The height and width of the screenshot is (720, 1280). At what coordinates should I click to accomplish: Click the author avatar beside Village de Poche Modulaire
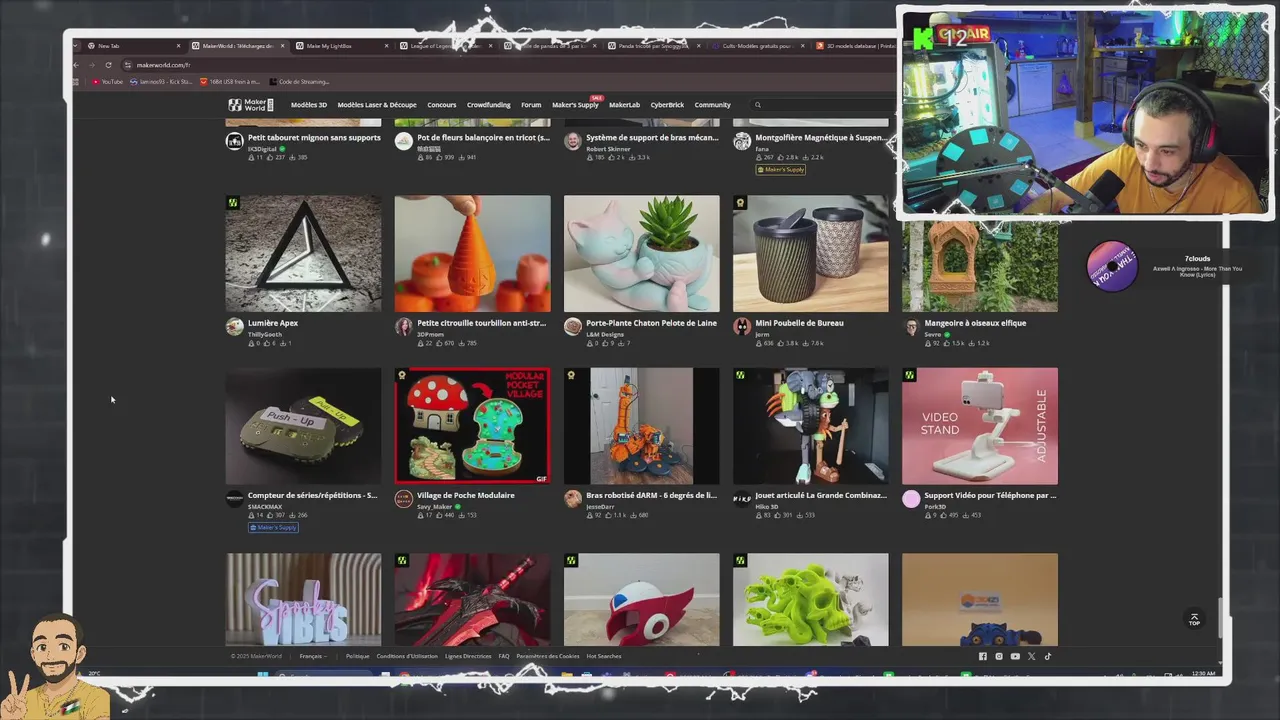click(403, 499)
